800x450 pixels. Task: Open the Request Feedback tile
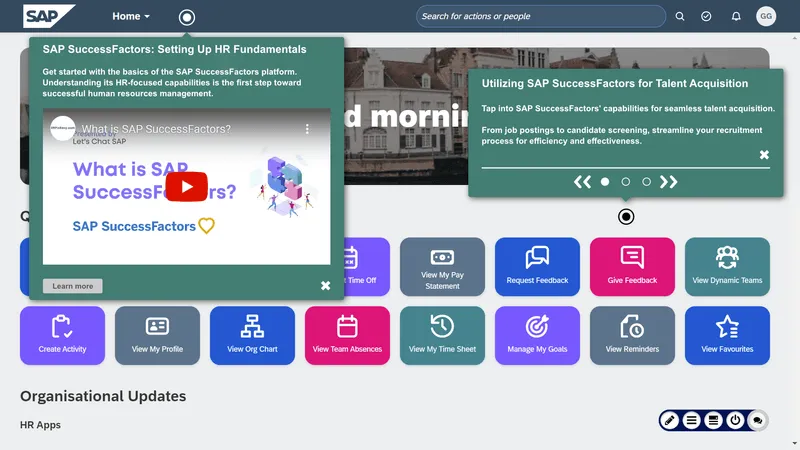point(537,267)
